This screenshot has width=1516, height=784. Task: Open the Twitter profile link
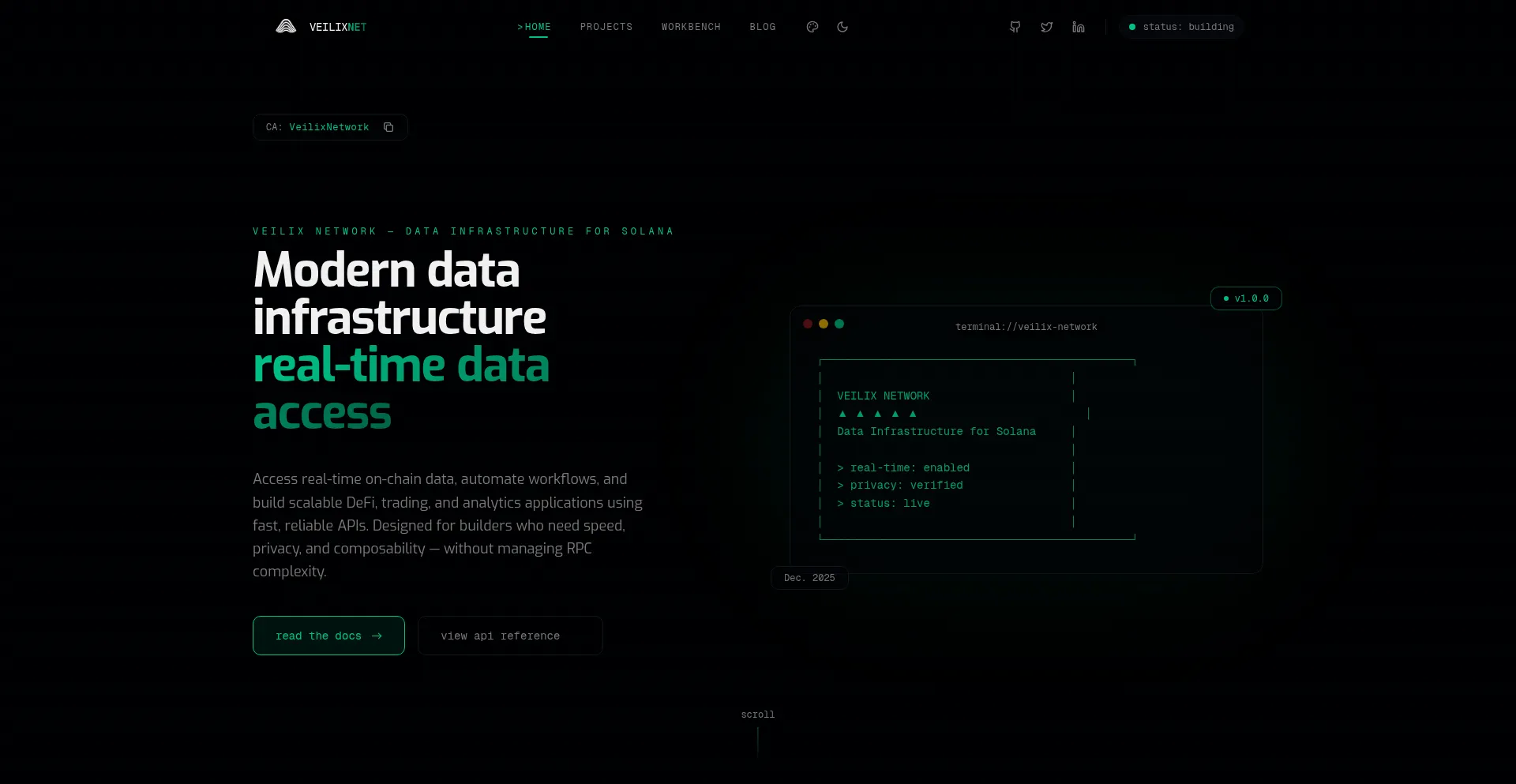(x=1047, y=27)
